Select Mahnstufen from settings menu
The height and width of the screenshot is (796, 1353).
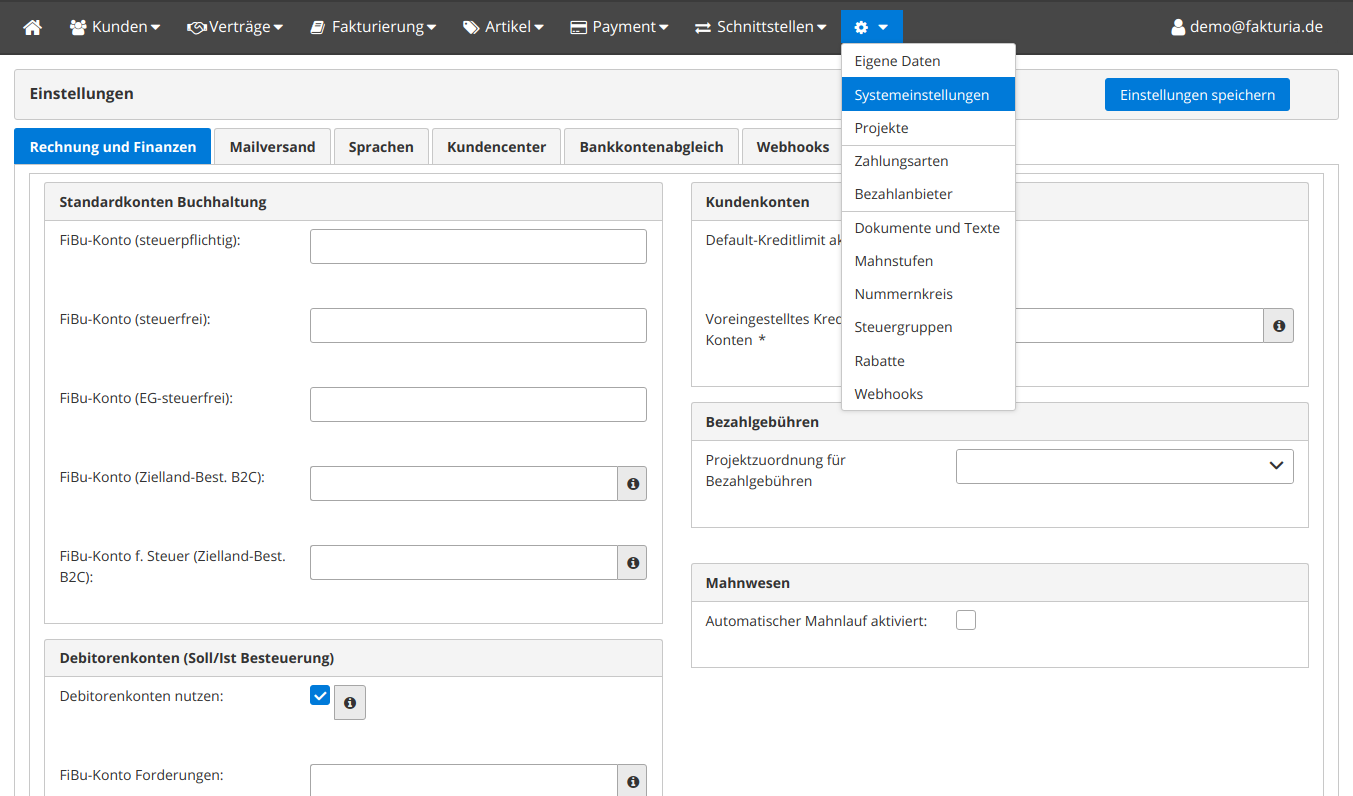(893, 261)
